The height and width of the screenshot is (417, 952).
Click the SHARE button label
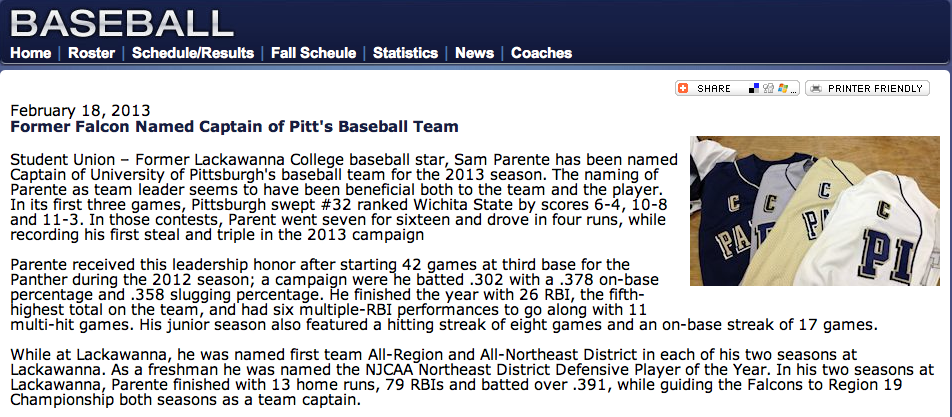coord(714,89)
